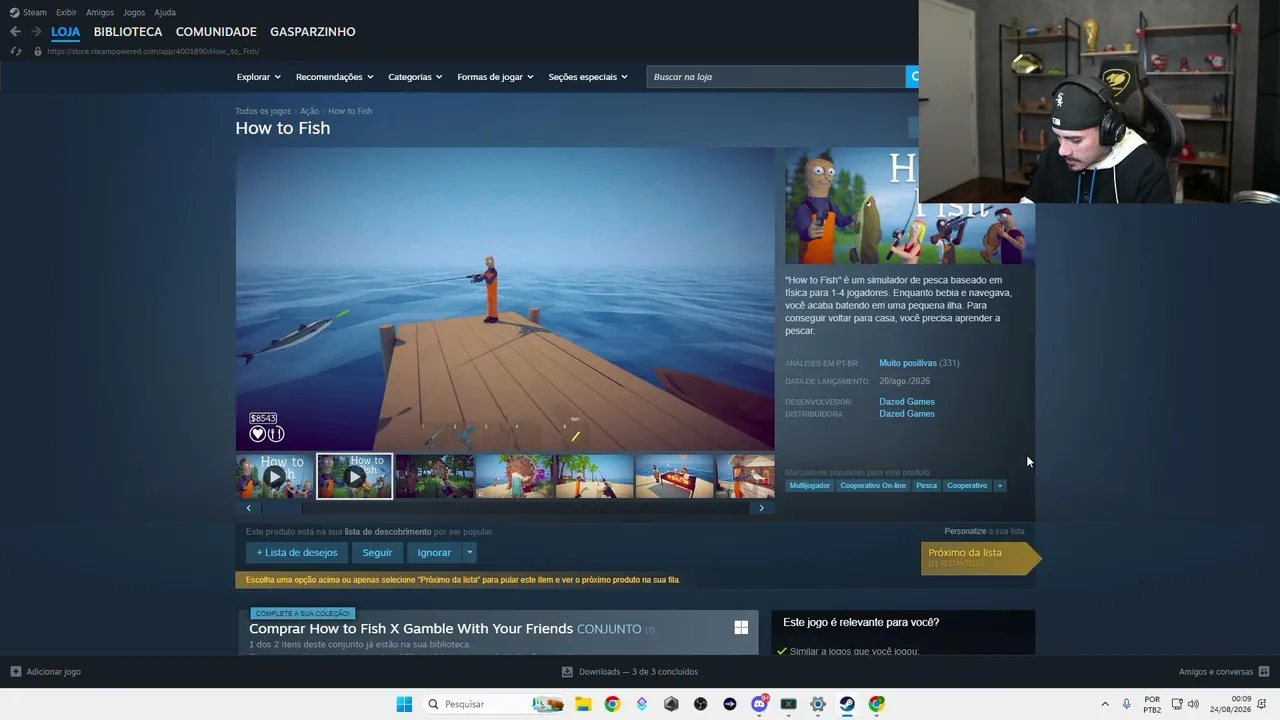
Task: Open the spinning wheel screenshot thumbnail
Action: pos(514,476)
